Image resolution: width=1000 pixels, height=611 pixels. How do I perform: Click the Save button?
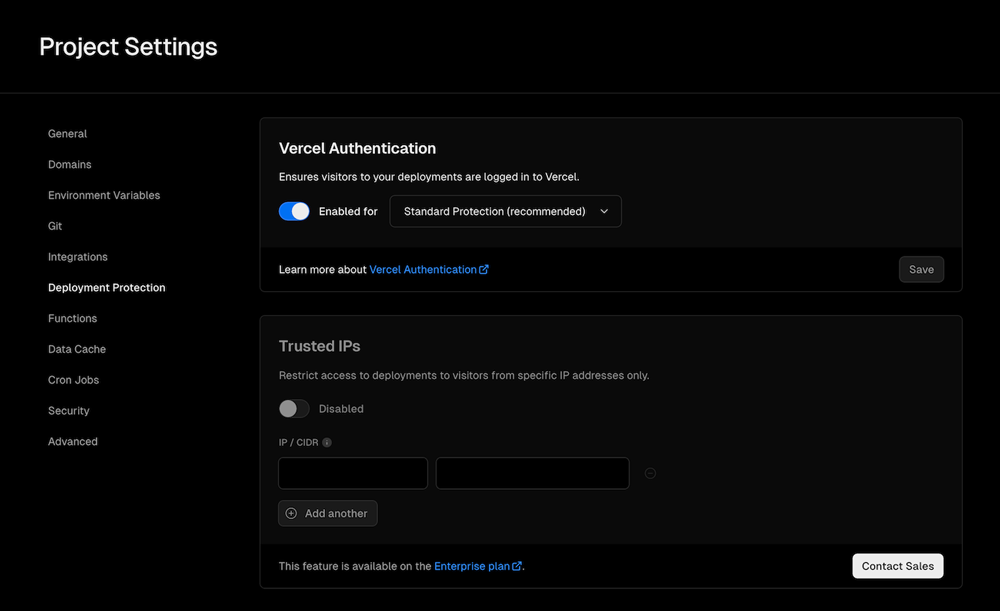921,269
